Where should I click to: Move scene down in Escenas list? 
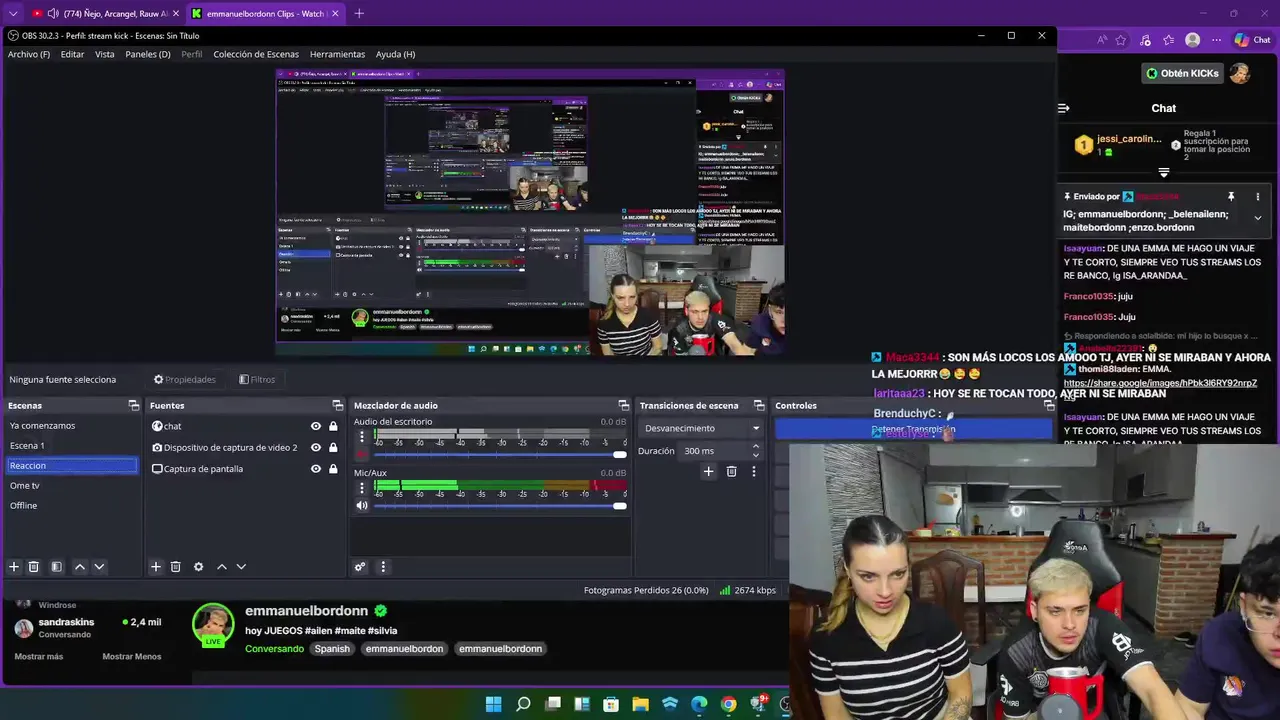(99, 567)
